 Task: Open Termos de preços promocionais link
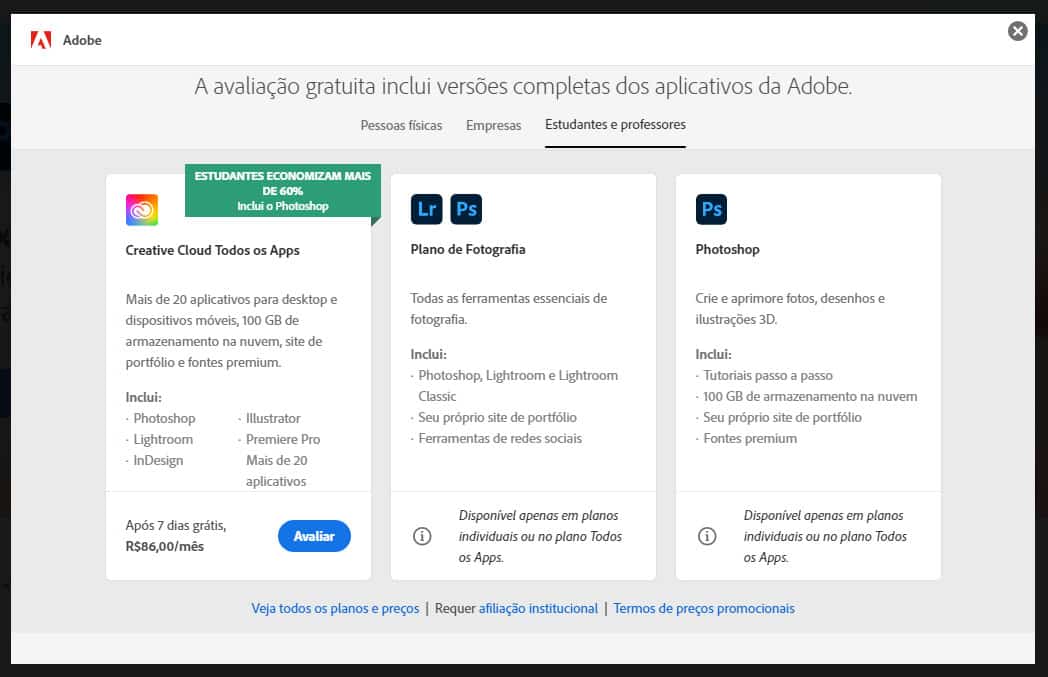pos(704,608)
